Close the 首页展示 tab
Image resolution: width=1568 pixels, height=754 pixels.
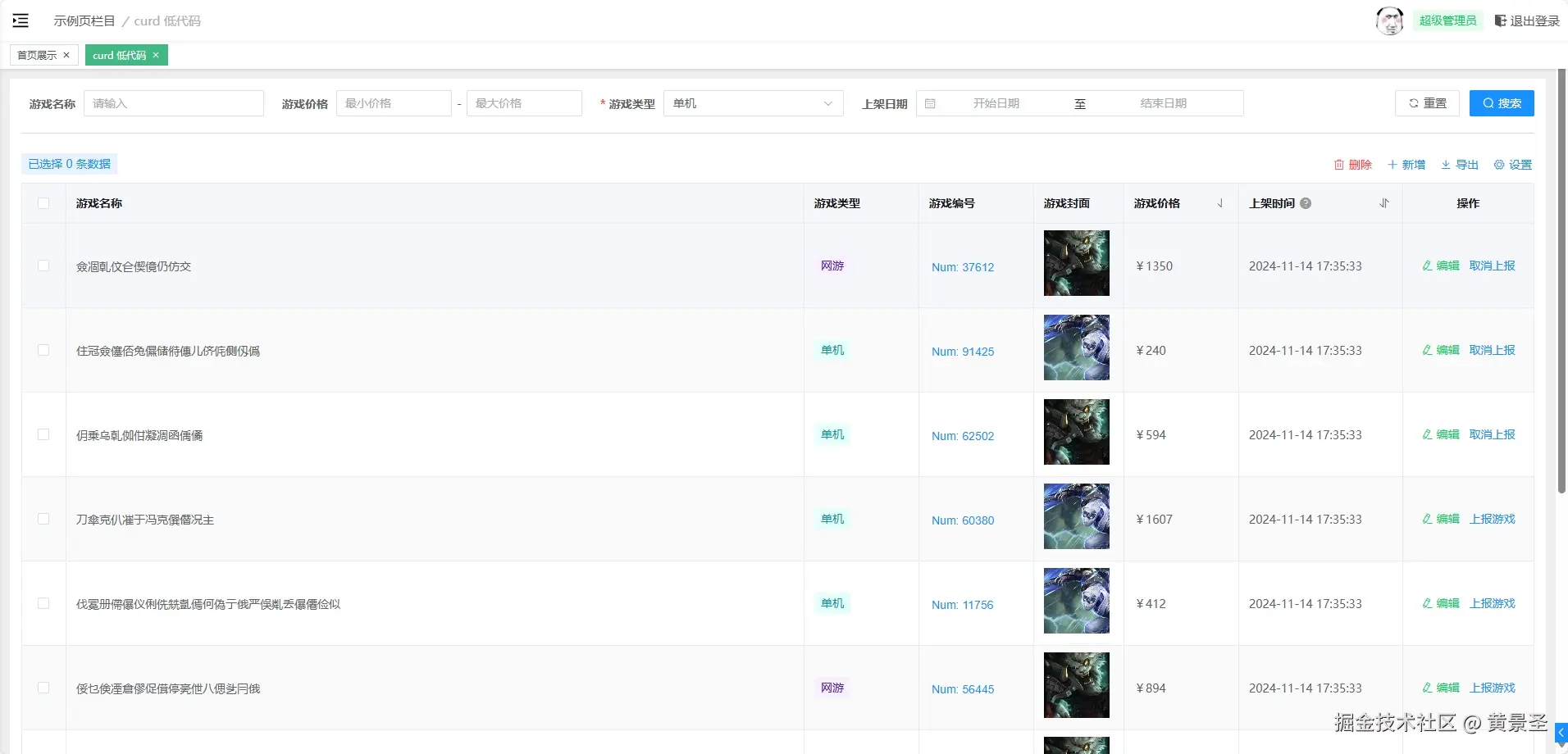(66, 55)
